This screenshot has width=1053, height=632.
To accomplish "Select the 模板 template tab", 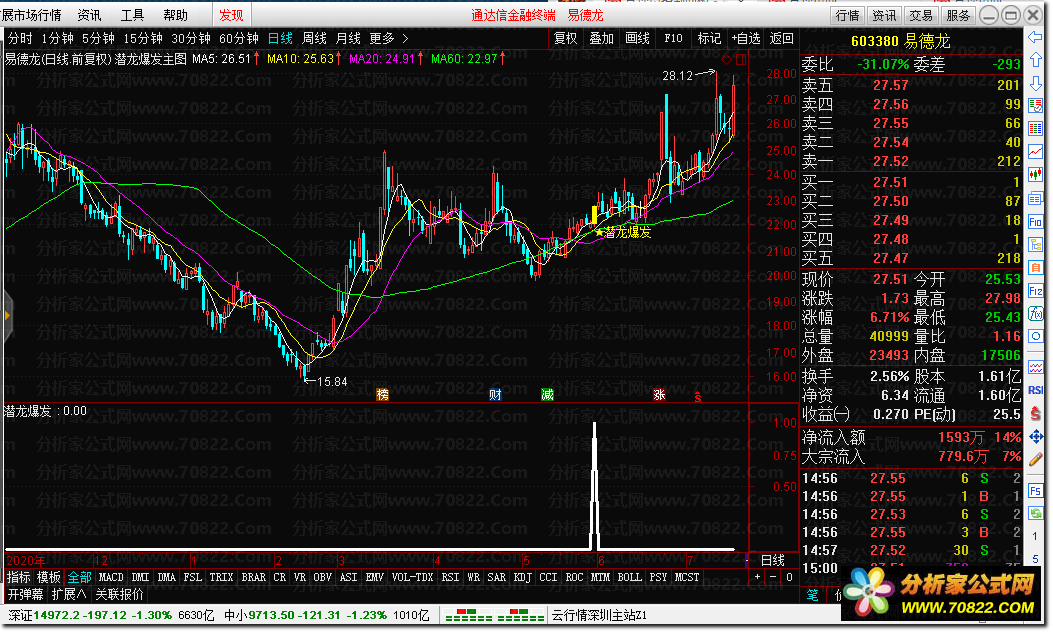I will (48, 577).
